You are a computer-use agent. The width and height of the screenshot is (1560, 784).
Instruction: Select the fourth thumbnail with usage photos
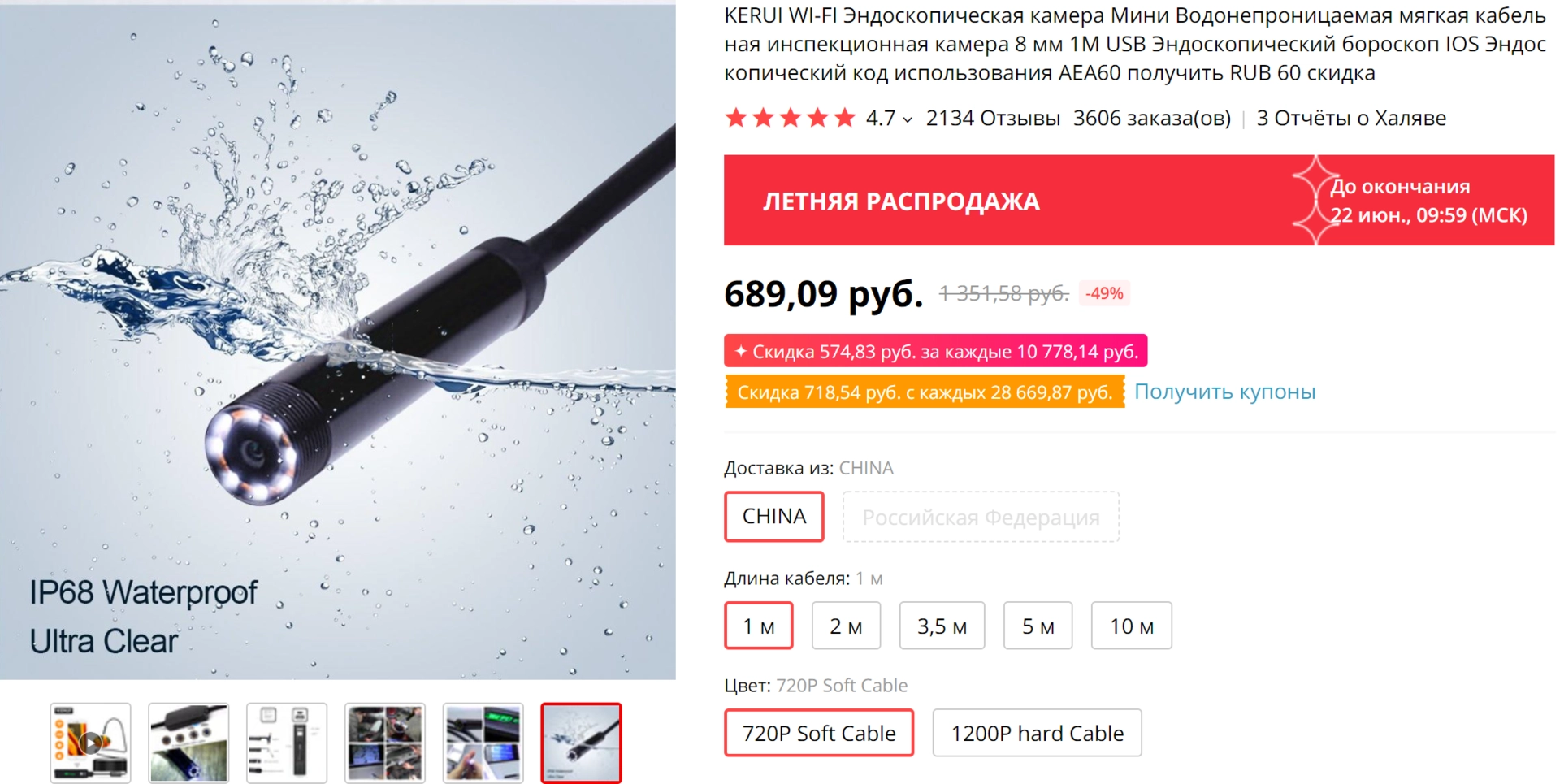(385, 743)
